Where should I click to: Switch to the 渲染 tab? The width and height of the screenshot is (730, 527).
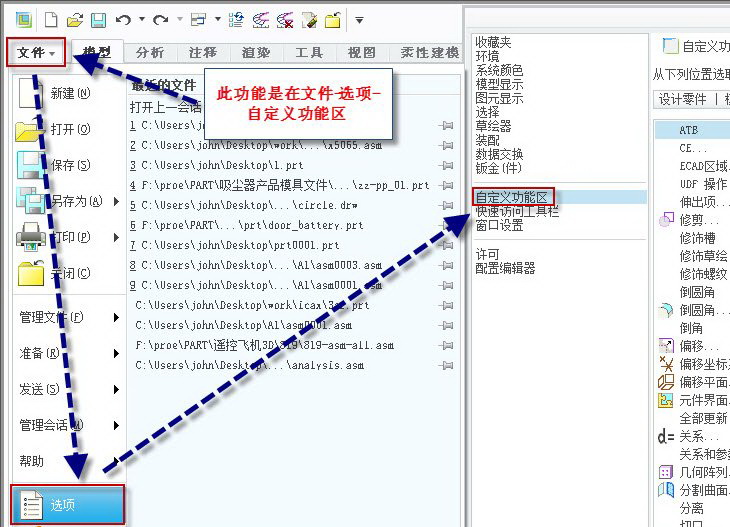coord(256,53)
